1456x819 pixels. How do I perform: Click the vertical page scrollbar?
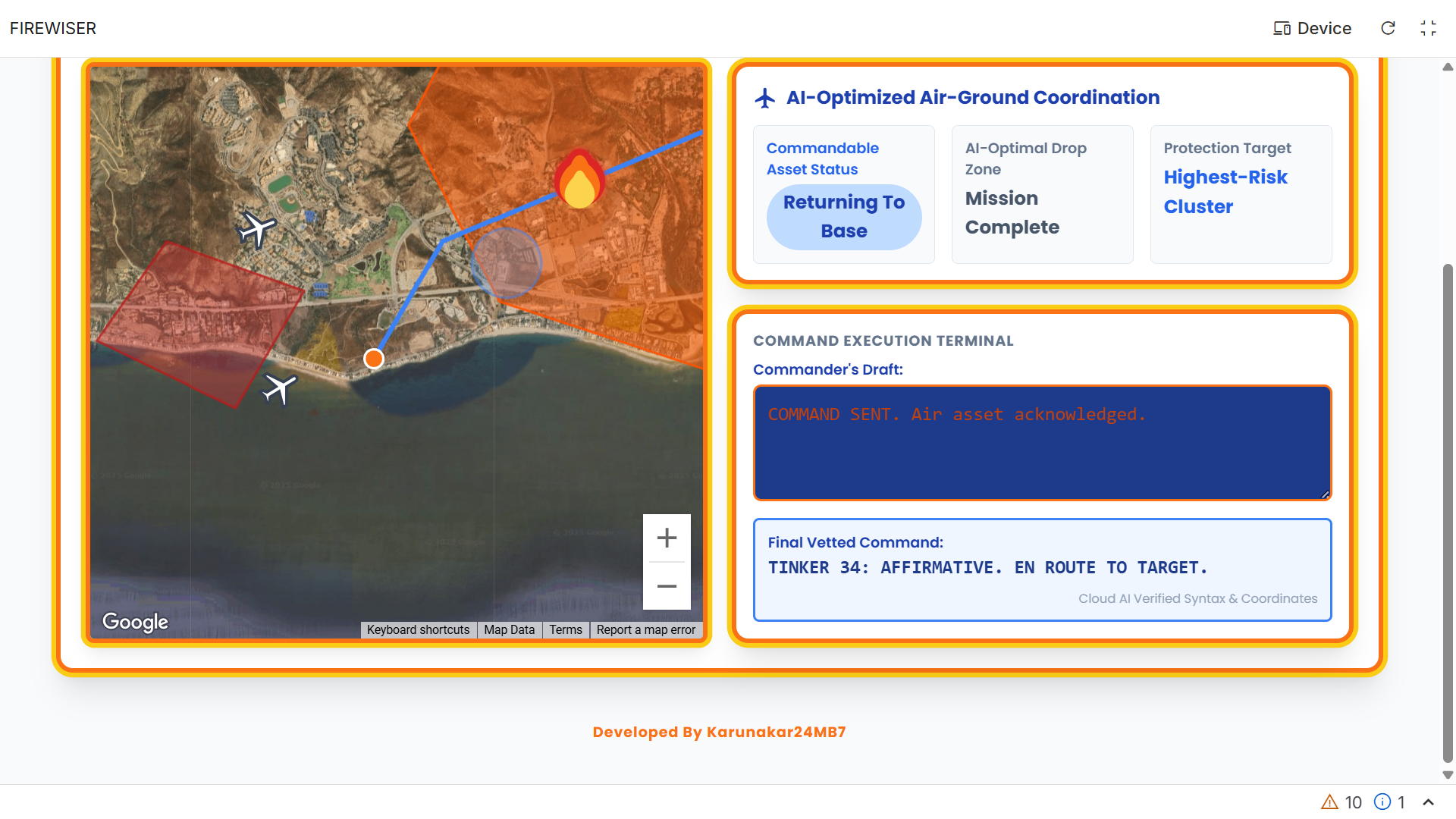click(x=1448, y=512)
